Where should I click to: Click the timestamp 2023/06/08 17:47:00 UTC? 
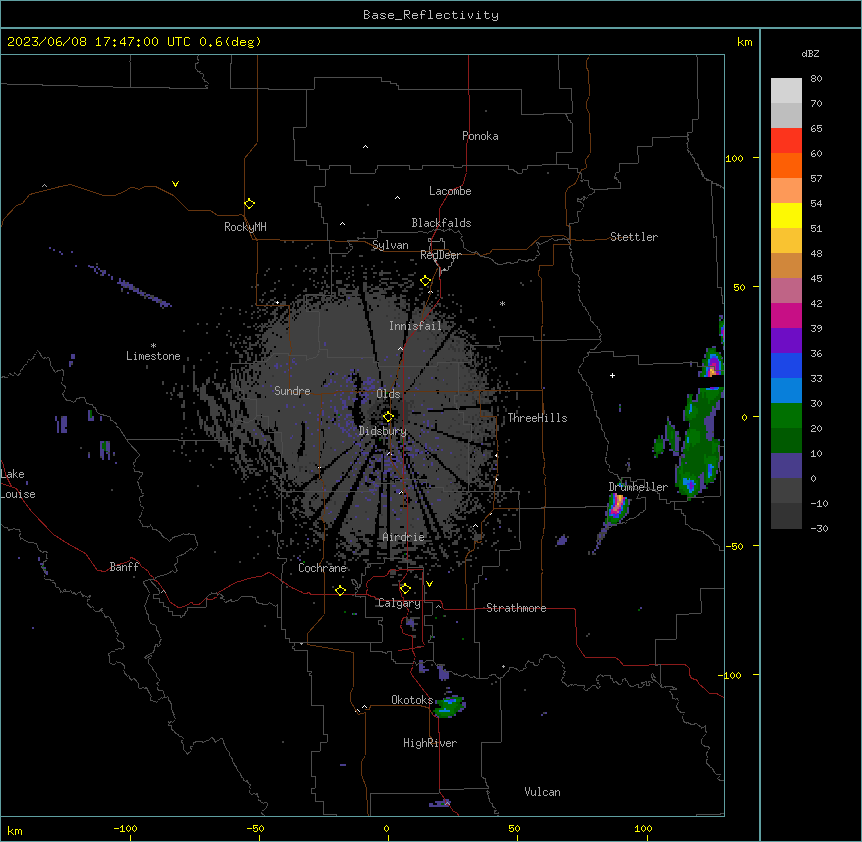(x=99, y=42)
